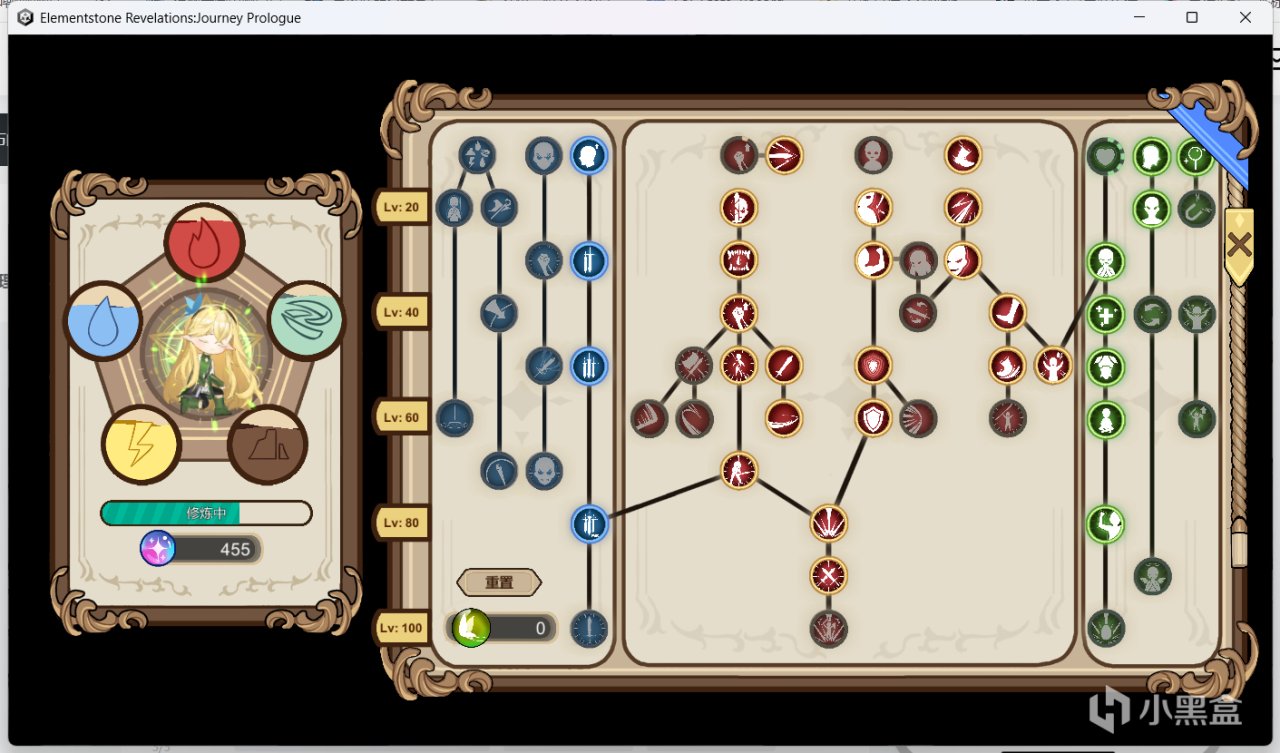Select the red crossed swords X skill

point(829,576)
